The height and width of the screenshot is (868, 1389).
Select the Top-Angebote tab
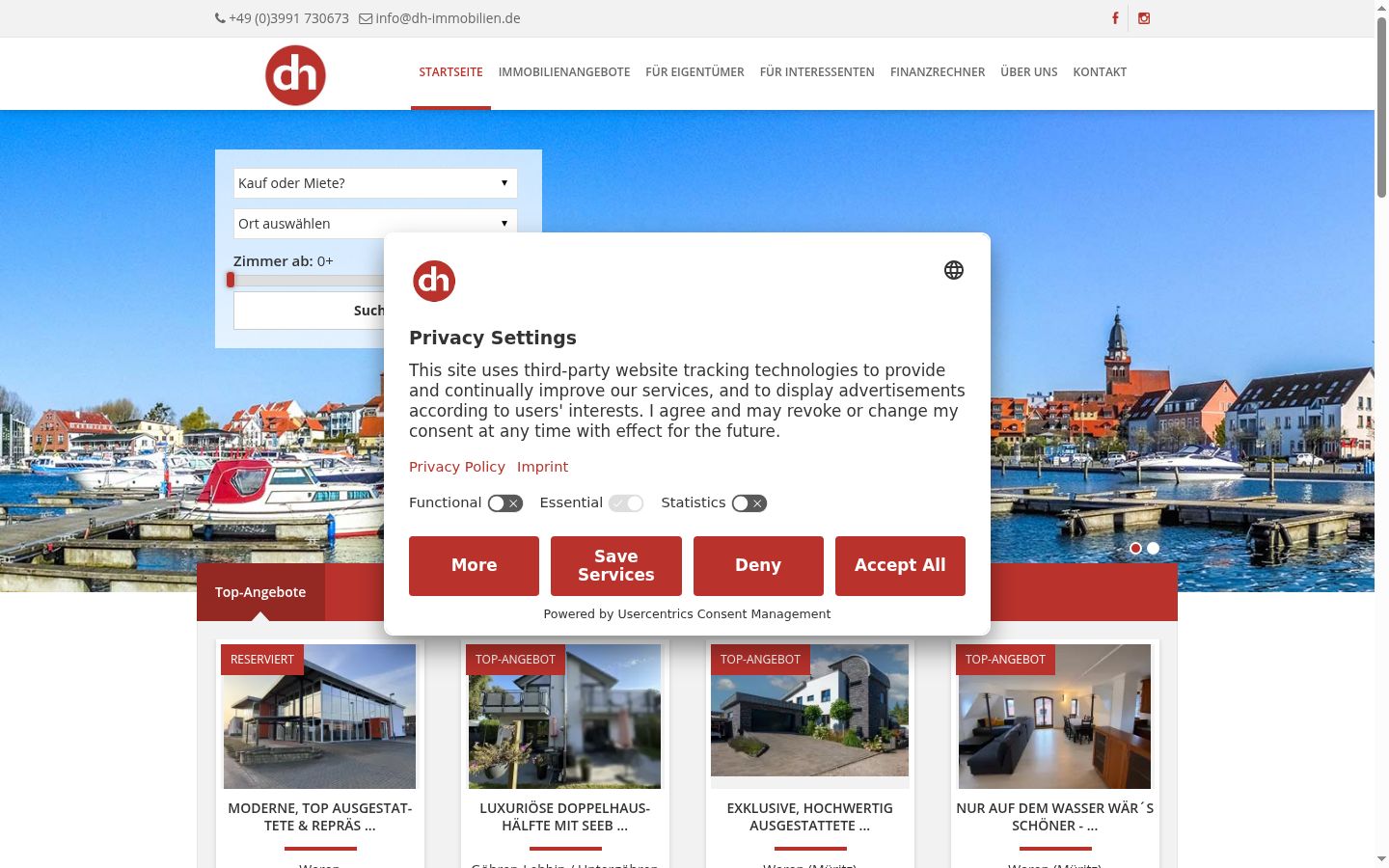[260, 592]
